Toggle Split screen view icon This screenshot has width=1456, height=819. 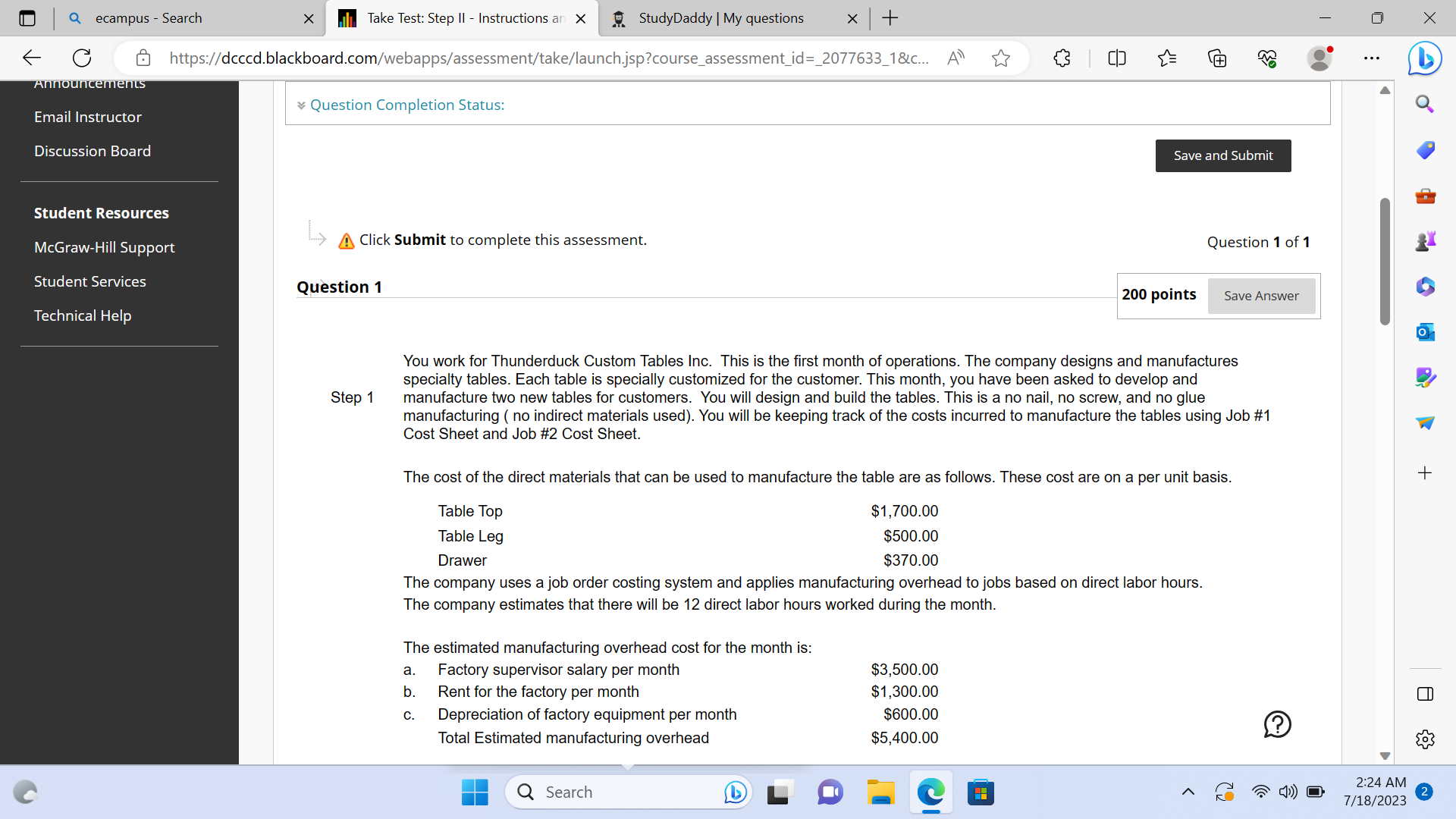(1116, 58)
